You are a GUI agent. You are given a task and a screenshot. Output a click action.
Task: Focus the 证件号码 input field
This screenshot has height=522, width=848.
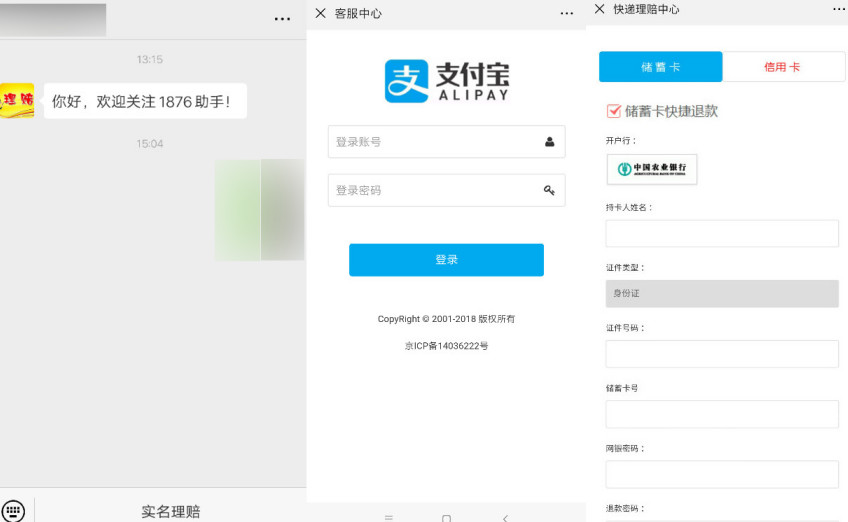tap(722, 354)
